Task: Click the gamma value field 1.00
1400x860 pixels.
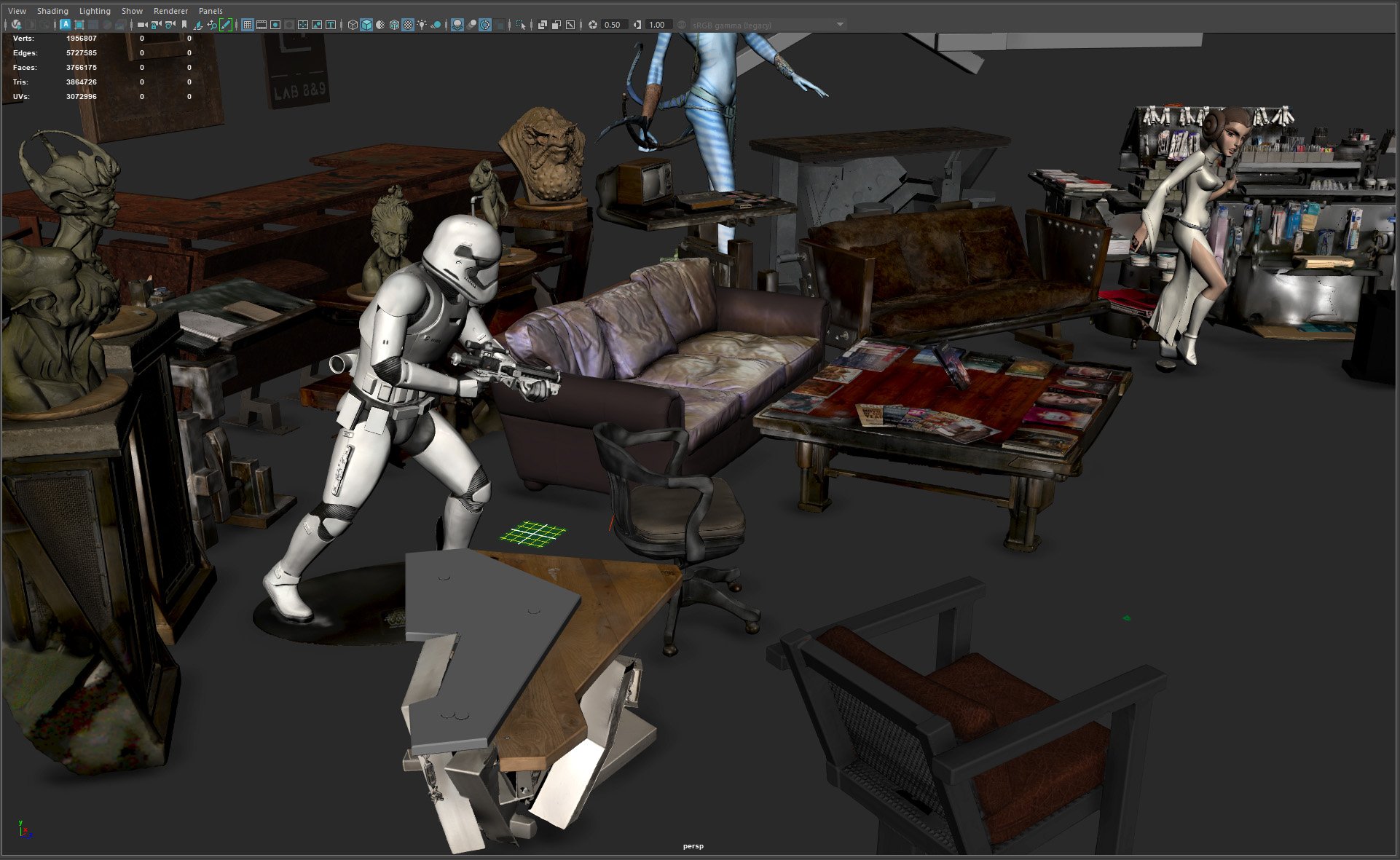Action: tap(659, 25)
